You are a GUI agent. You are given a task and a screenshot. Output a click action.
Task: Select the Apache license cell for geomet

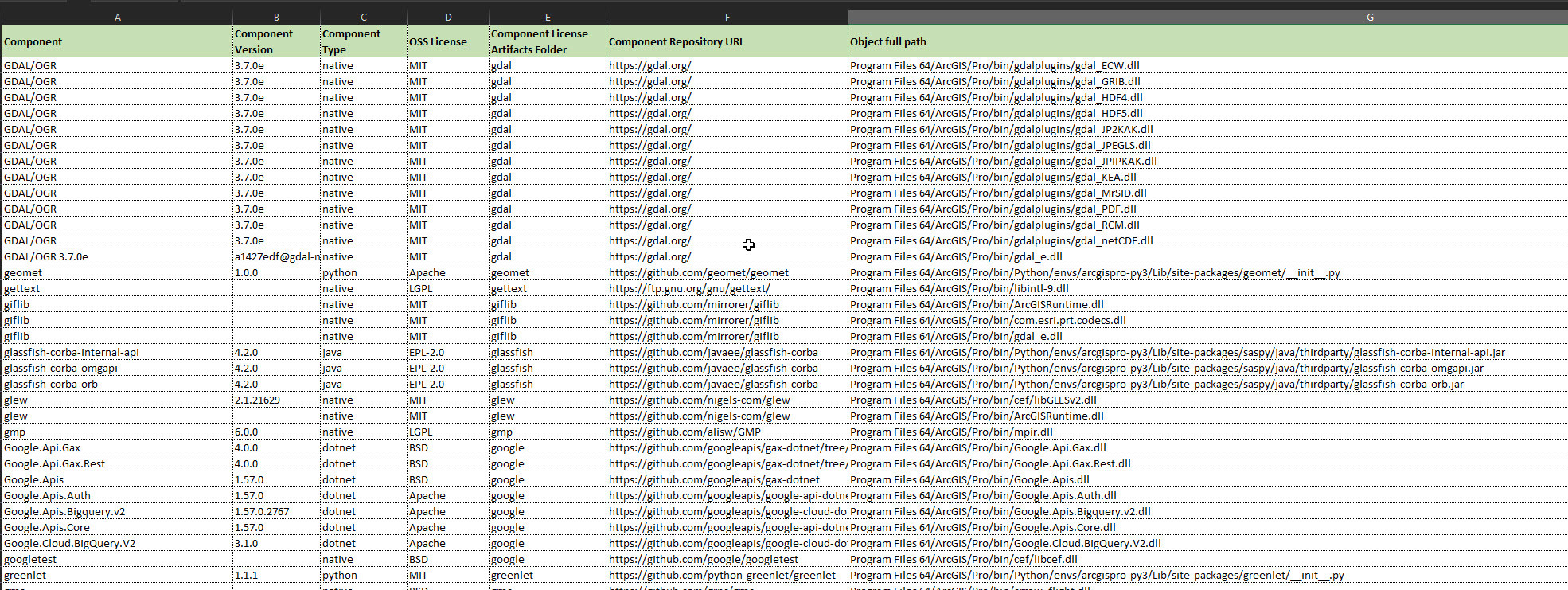[x=448, y=272]
